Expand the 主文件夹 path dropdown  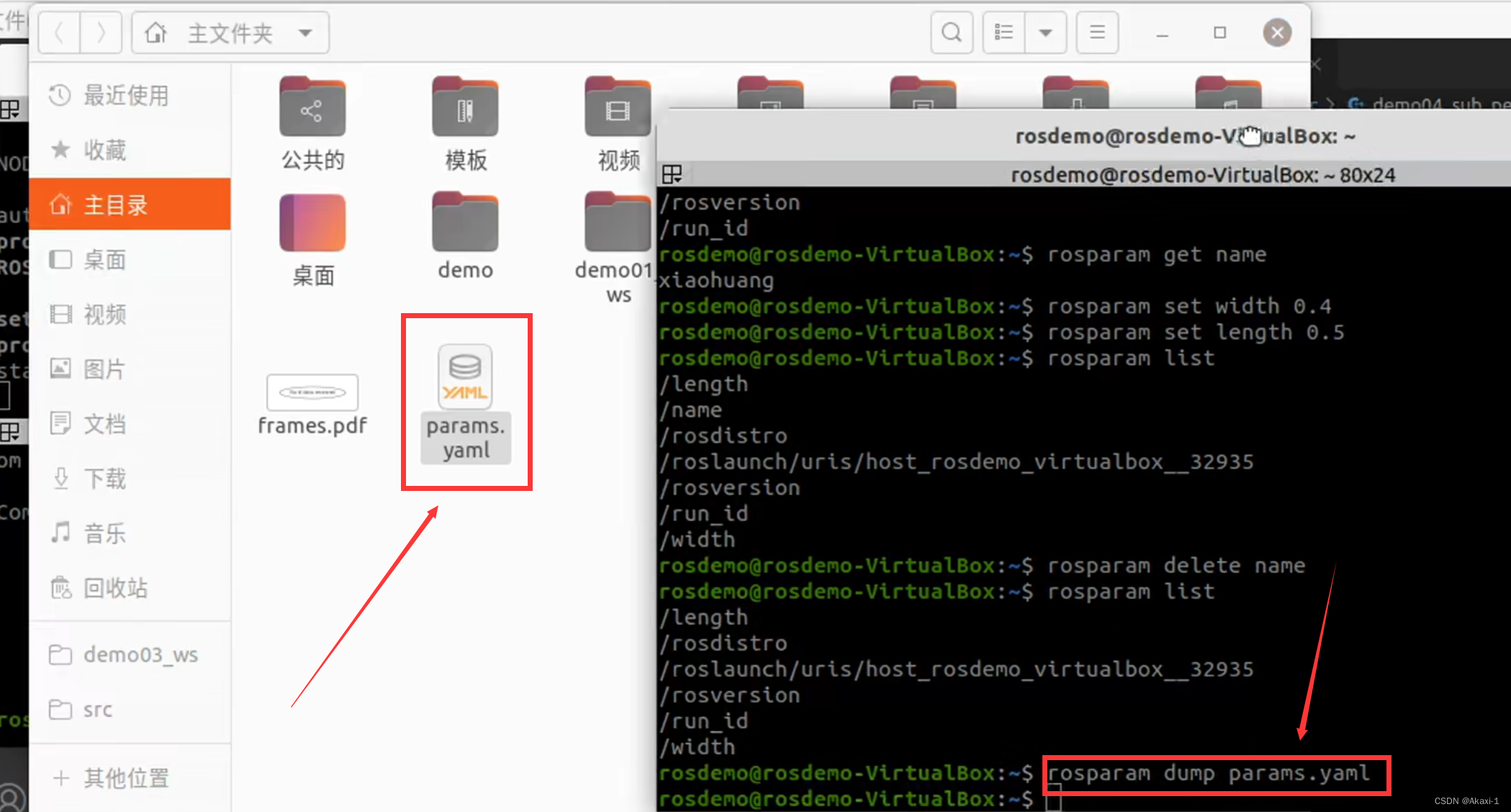point(305,32)
